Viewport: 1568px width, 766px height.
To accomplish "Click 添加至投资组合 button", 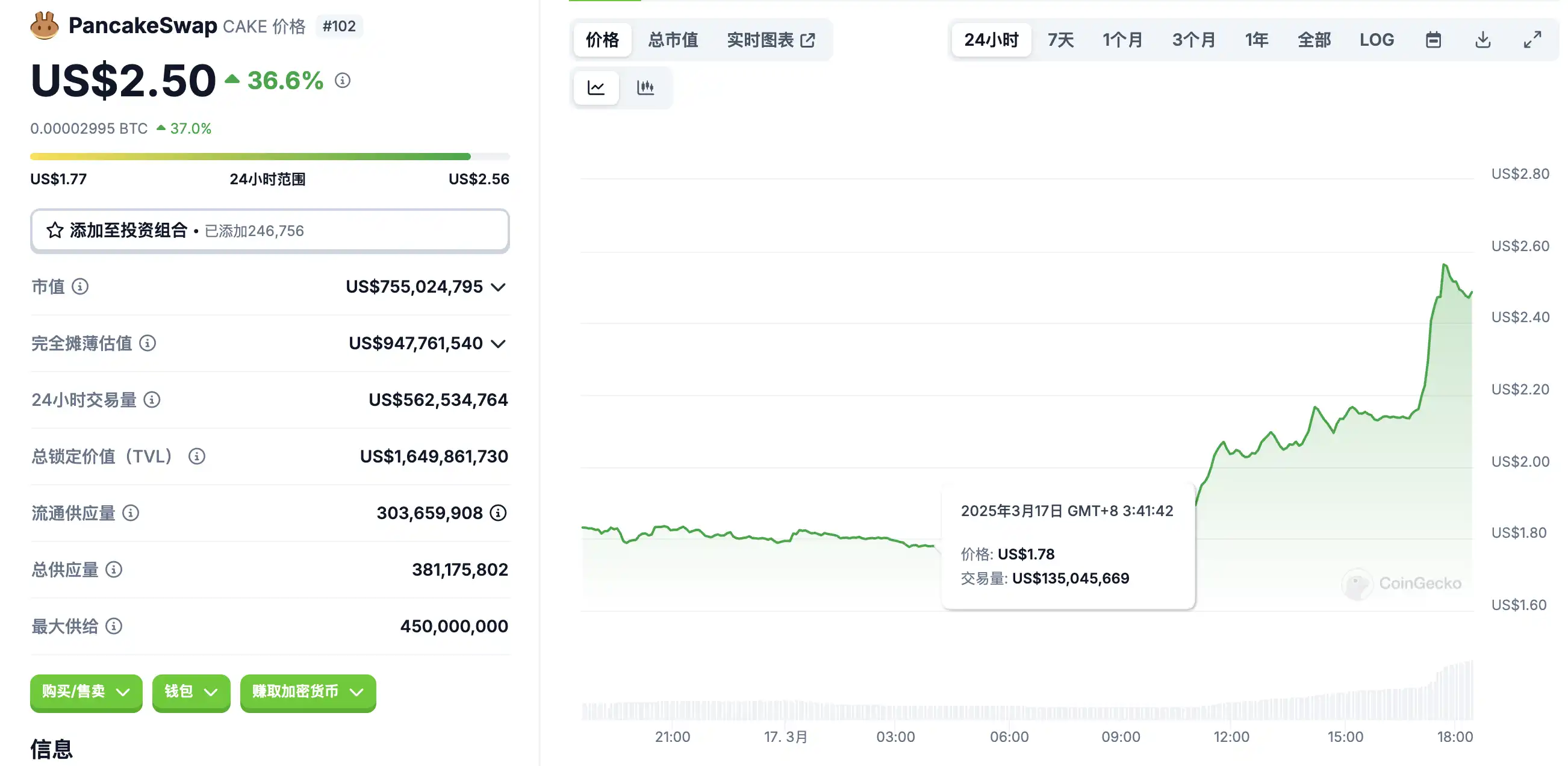I will pyautogui.click(x=270, y=230).
